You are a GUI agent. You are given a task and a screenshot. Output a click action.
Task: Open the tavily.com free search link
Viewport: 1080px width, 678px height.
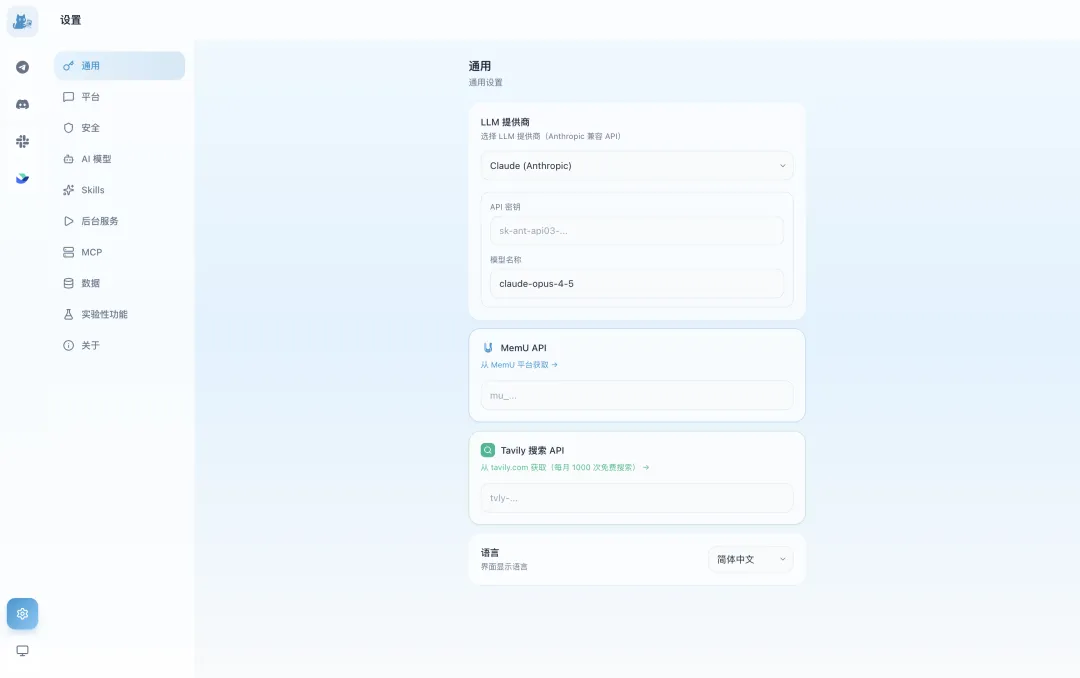coord(567,467)
